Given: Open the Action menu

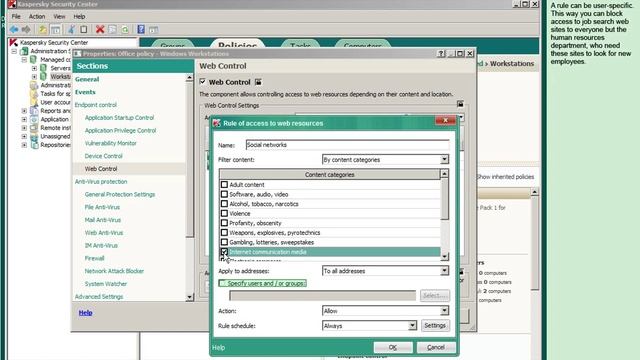Looking at the screenshot, I should coord(37,17).
